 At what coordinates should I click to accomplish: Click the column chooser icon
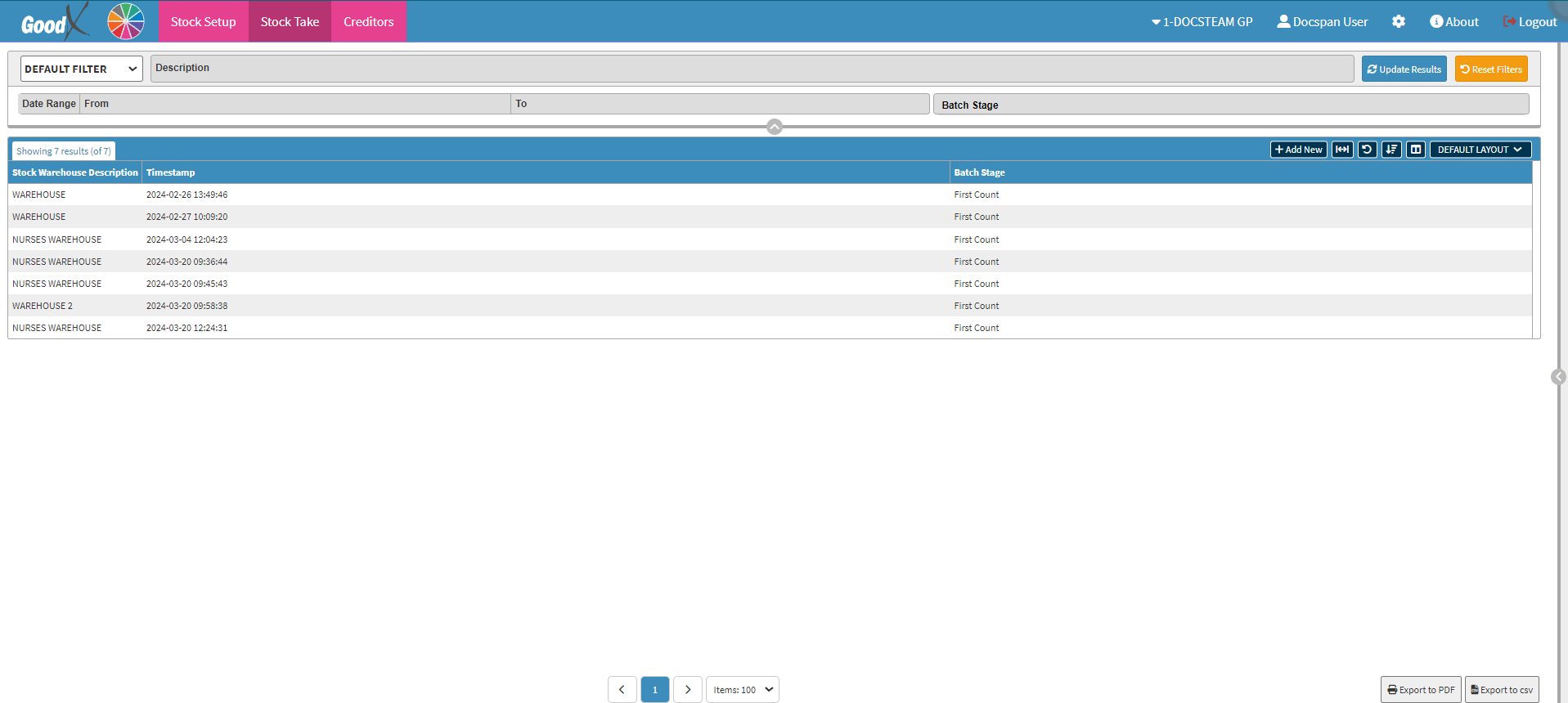point(1416,150)
